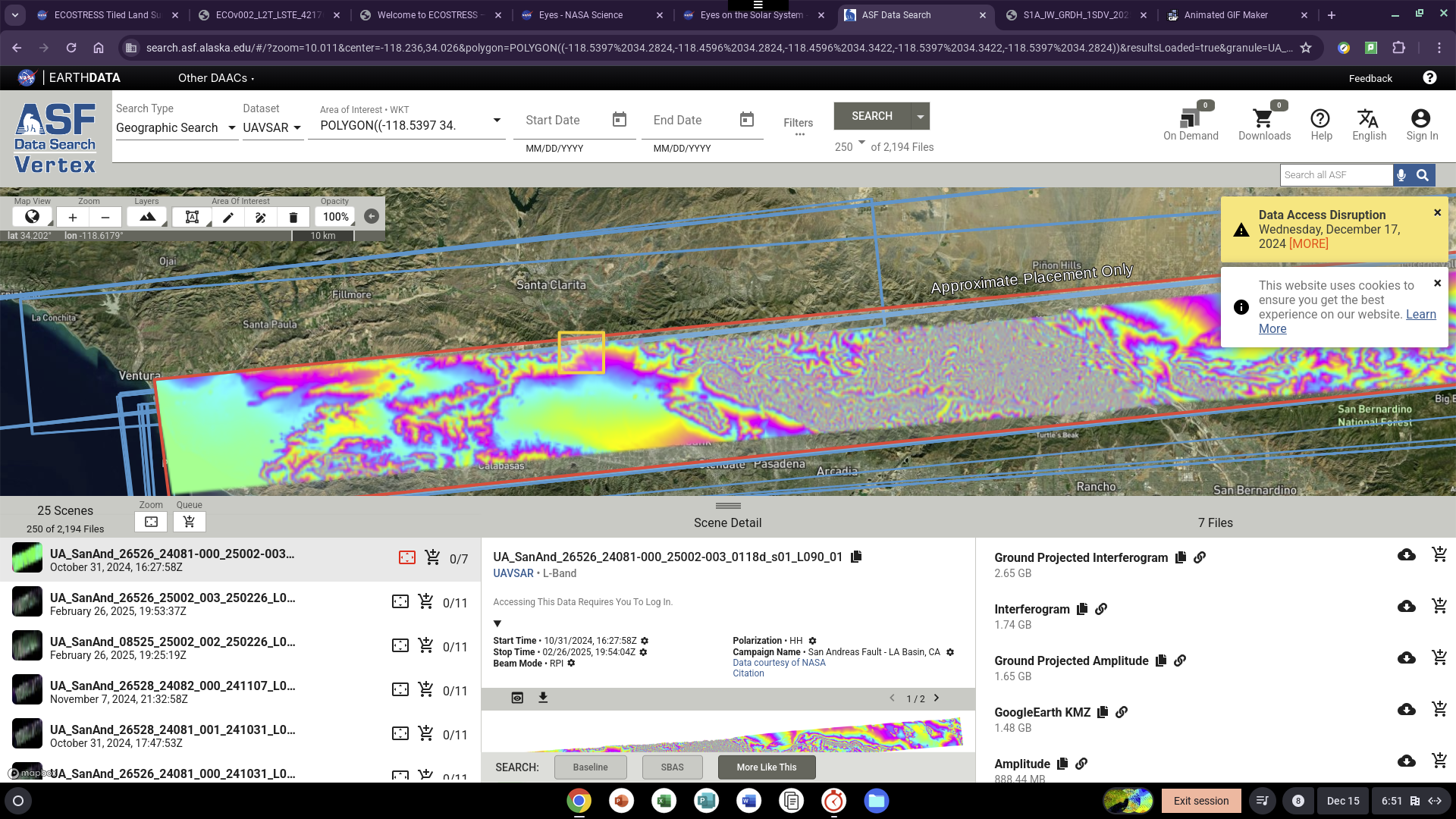Toggle zoom-to-scene for first result
Image resolution: width=1456 pixels, height=819 pixels.
tap(407, 558)
